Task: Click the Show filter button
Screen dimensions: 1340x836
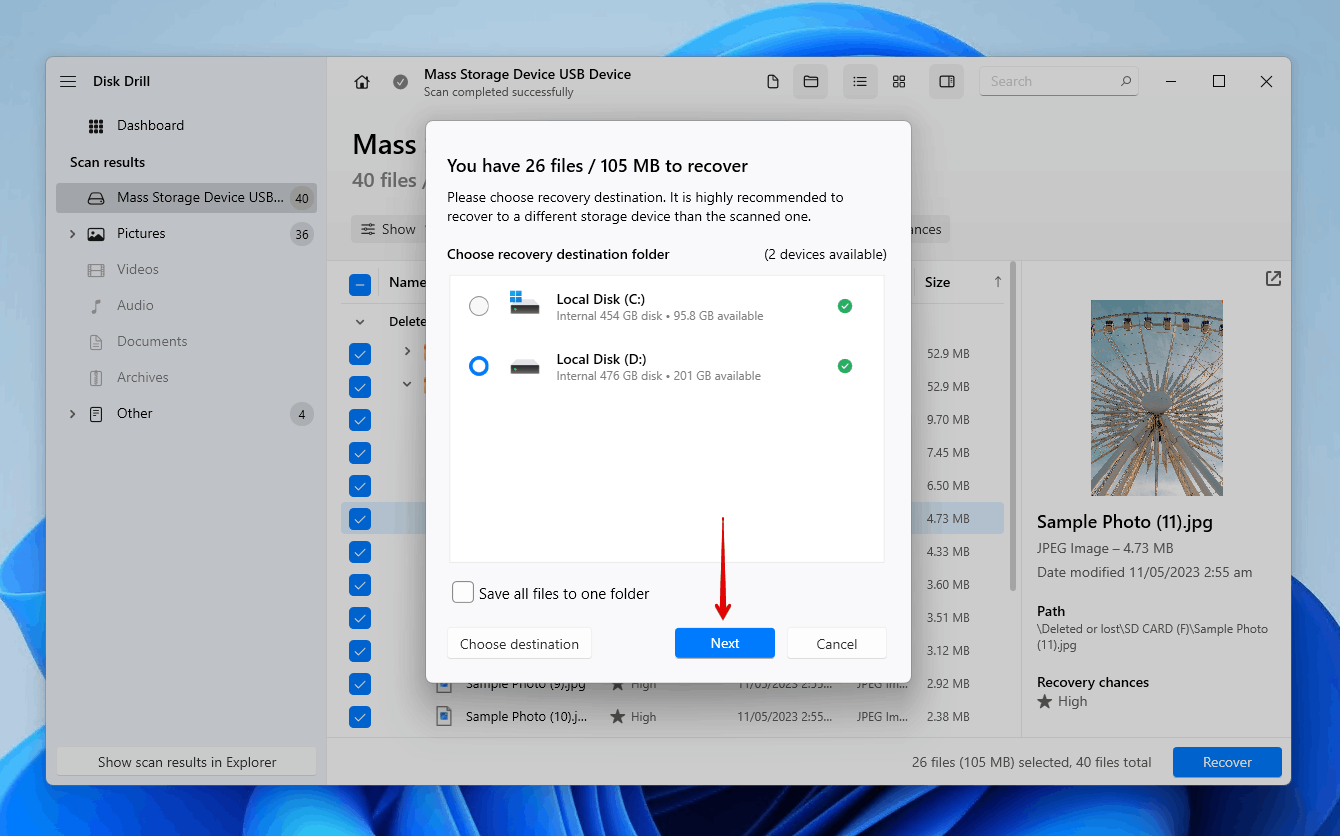Action: coord(388,229)
